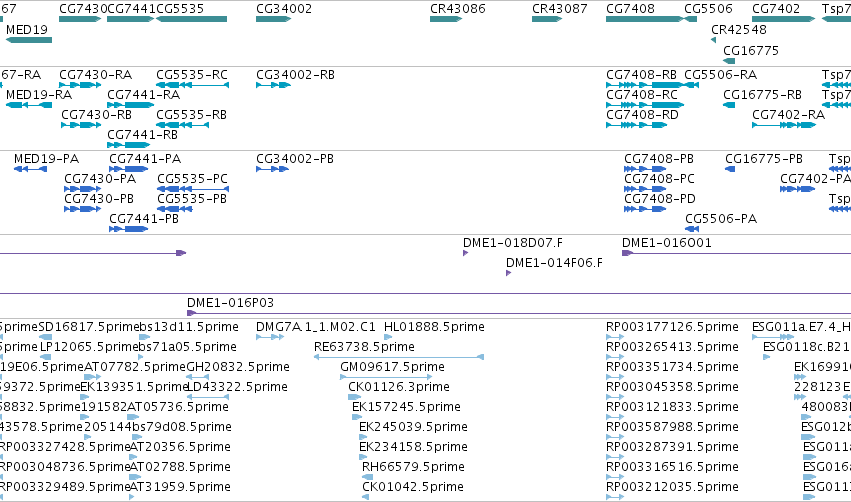
Task: Click the MED19-PA protein feature
Action: (x=30, y=169)
